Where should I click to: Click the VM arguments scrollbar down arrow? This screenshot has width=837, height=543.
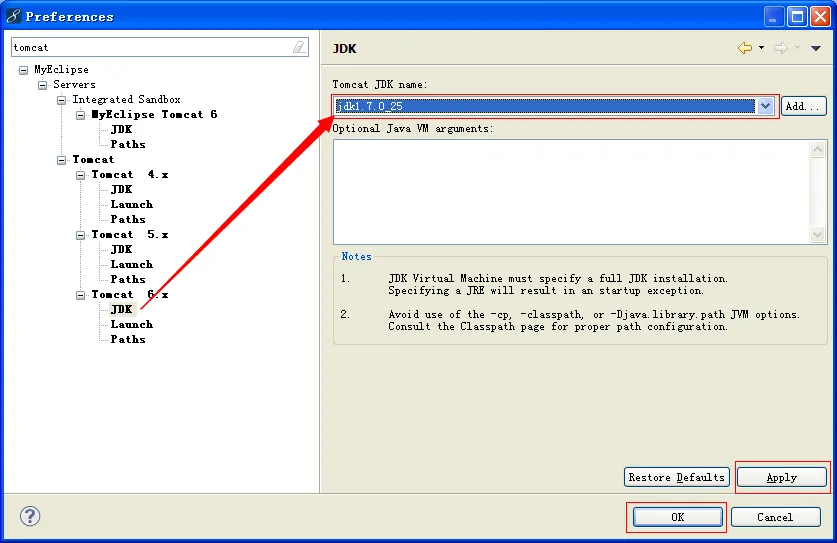pyautogui.click(x=817, y=234)
